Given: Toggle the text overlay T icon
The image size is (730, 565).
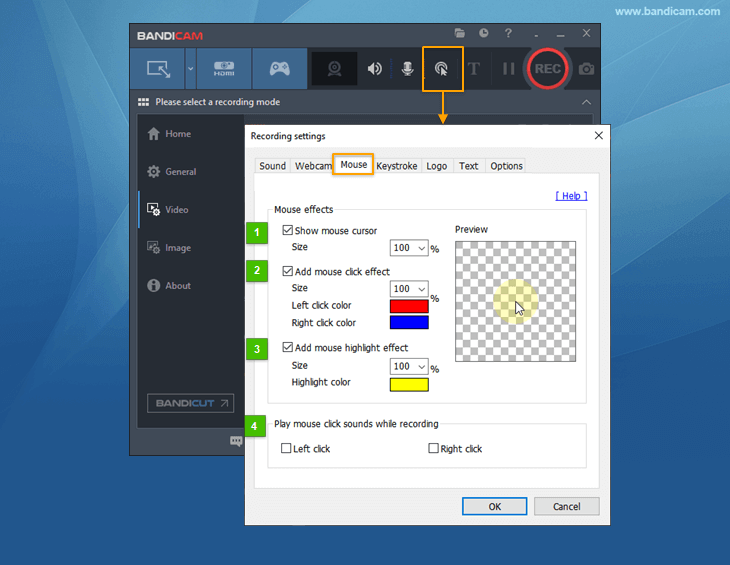Looking at the screenshot, I should 473,69.
